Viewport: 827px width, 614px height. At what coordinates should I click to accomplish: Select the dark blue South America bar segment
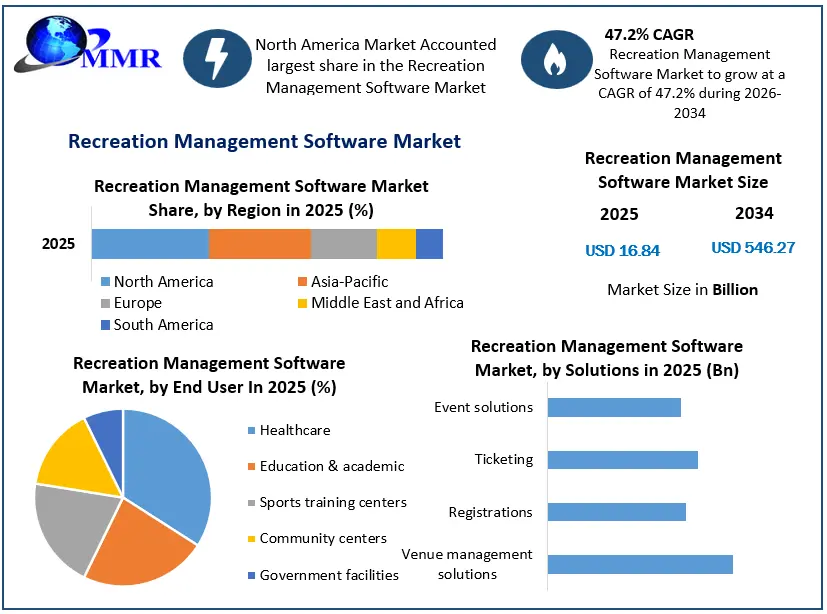(429, 244)
